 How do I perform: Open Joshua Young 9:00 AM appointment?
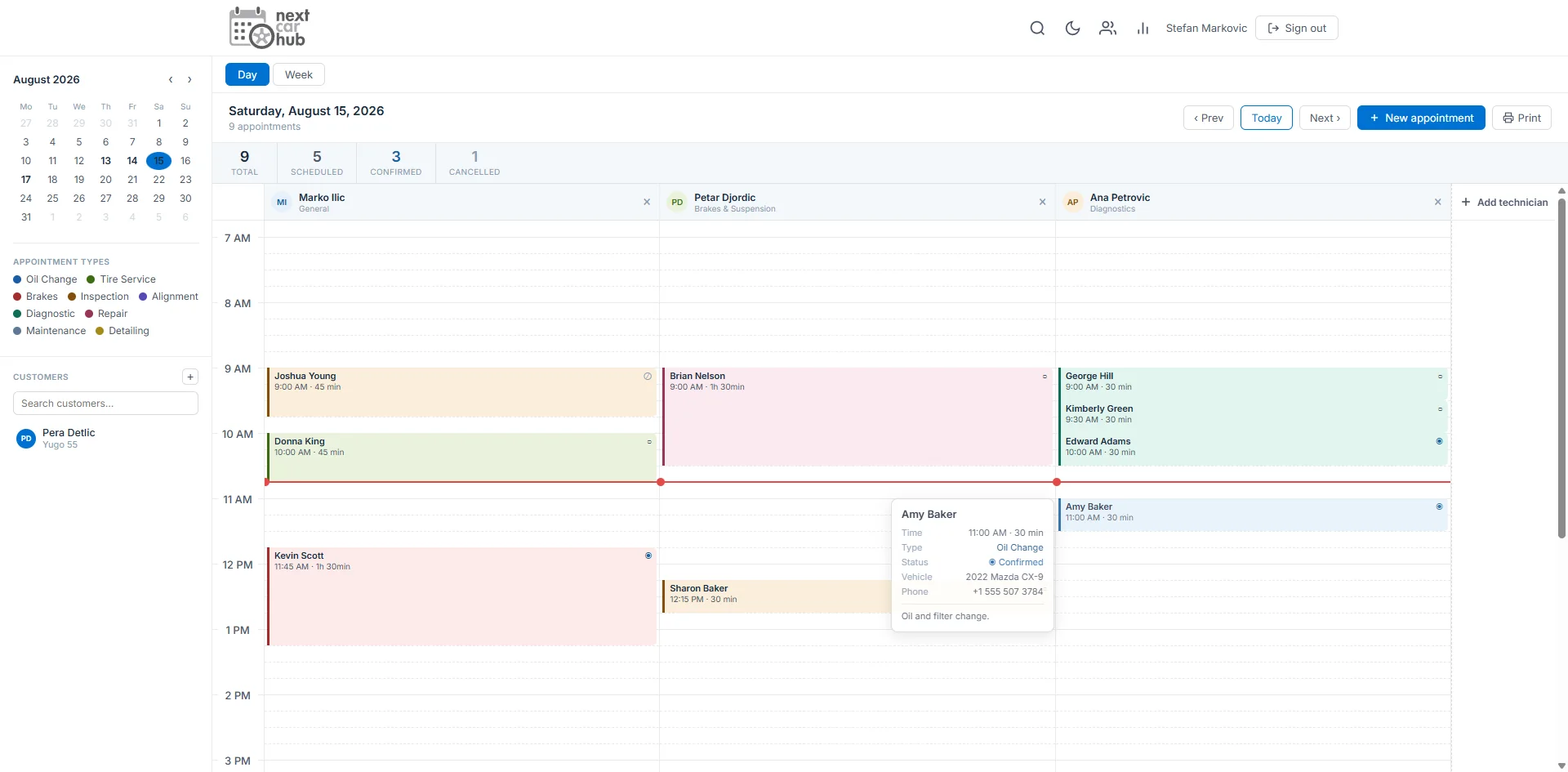(461, 392)
